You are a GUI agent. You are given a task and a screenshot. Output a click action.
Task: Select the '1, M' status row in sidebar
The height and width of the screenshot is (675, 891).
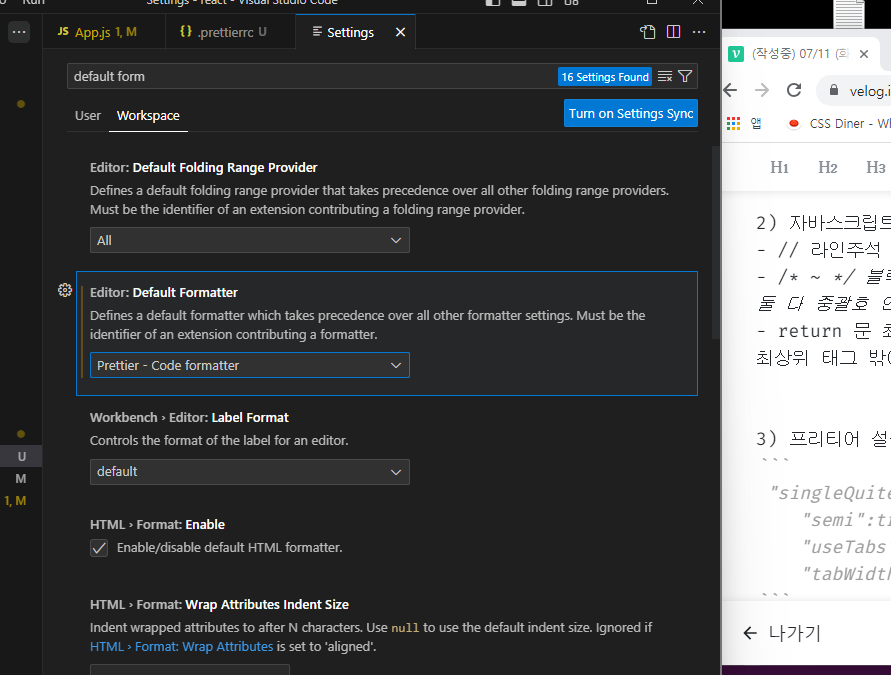15,501
